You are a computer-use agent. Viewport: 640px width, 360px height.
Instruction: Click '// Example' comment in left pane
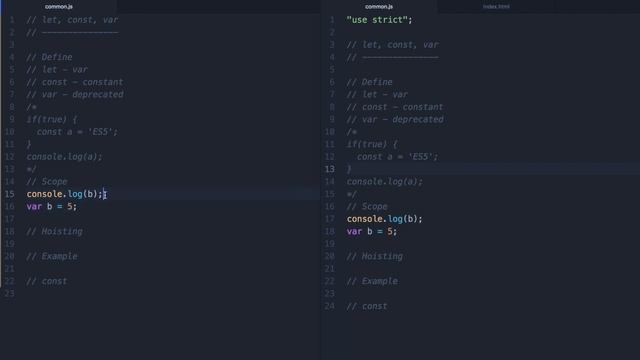pyautogui.click(x=52, y=256)
